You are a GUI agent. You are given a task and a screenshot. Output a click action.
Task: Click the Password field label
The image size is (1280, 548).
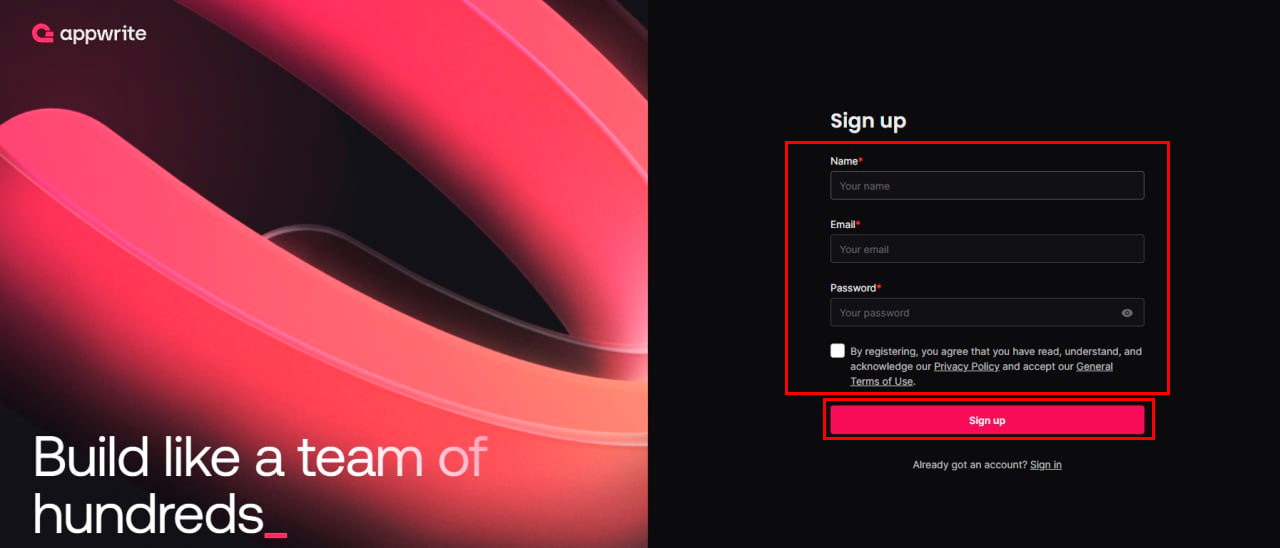(855, 288)
